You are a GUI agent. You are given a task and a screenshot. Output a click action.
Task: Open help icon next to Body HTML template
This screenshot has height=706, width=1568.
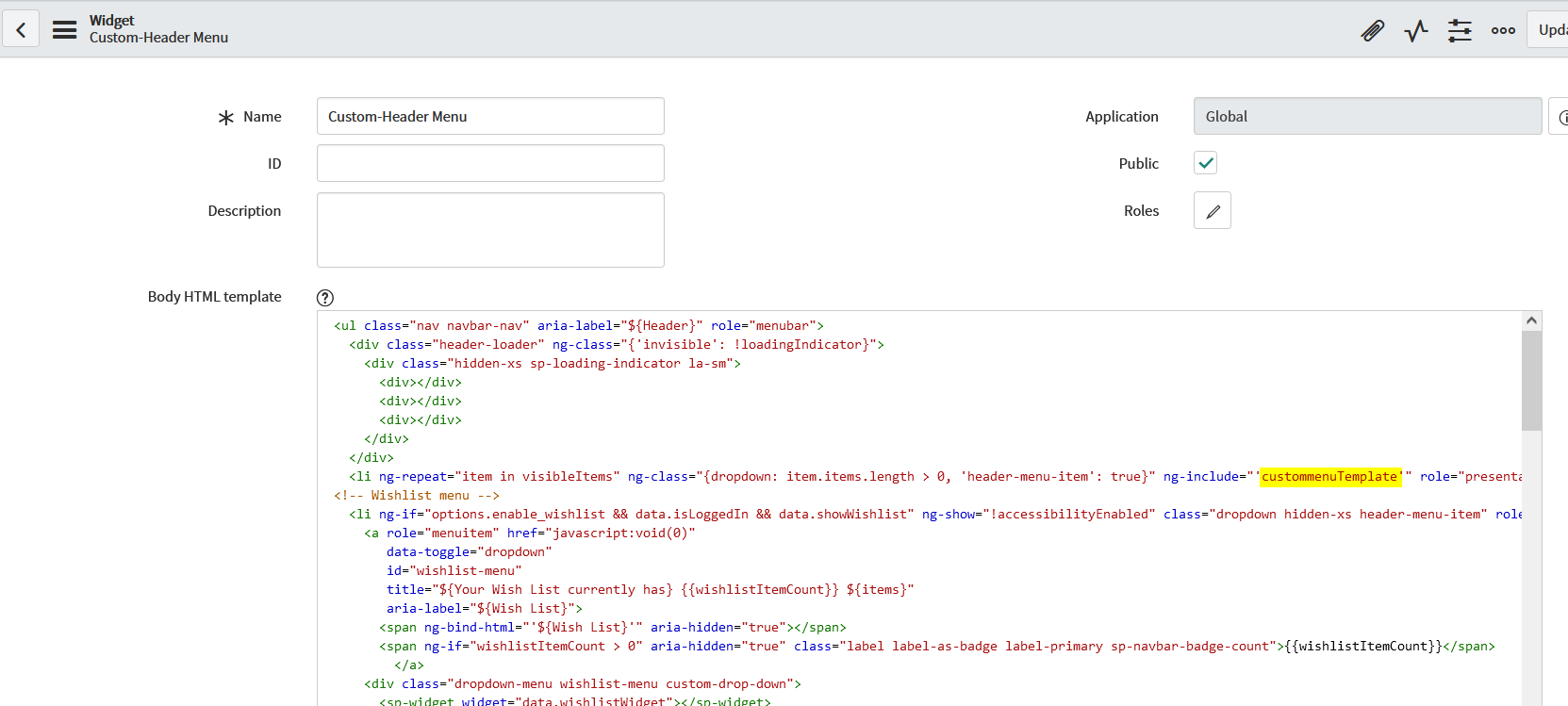325,298
